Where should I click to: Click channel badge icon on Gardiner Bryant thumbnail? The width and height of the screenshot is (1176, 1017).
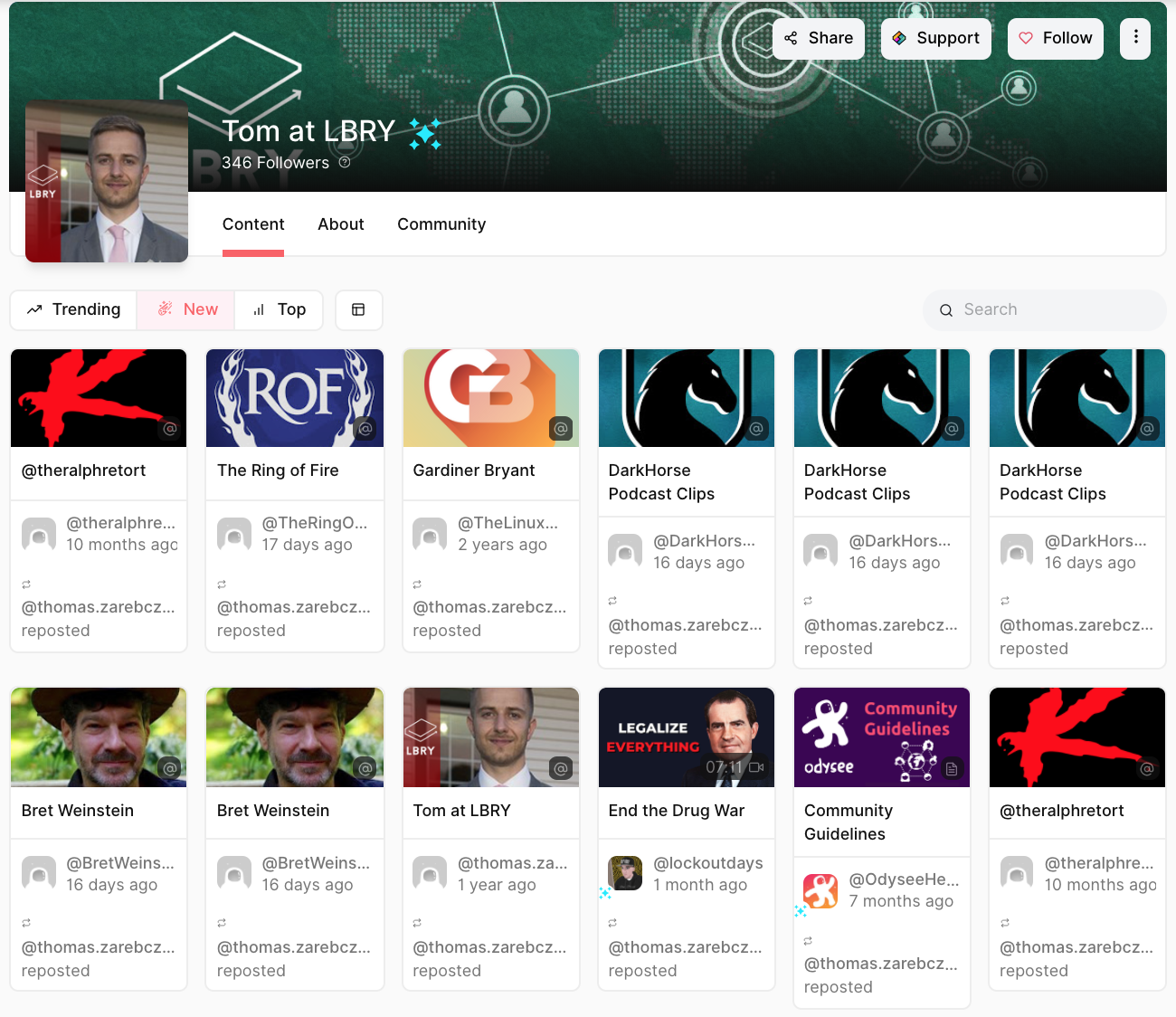tap(561, 429)
